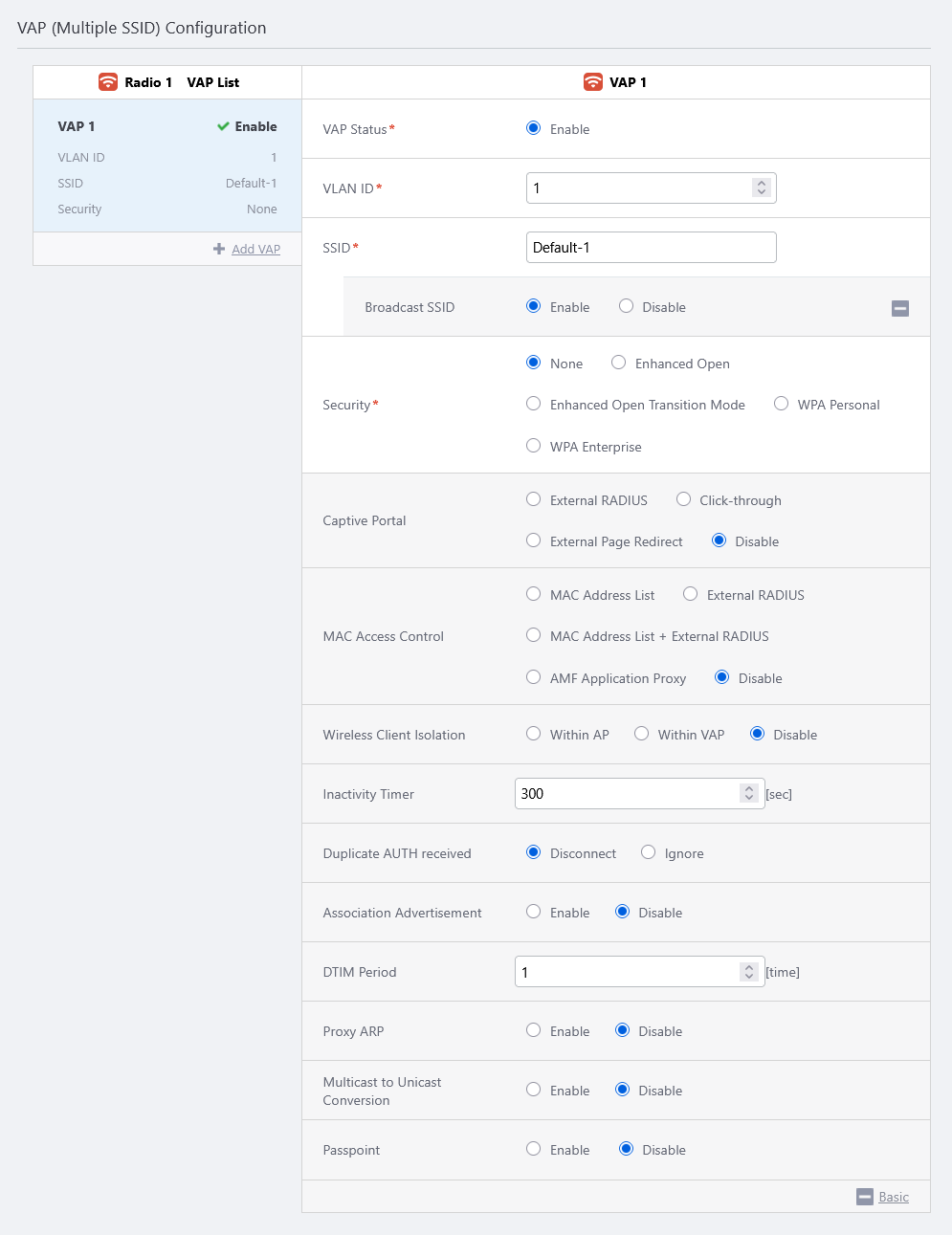Viewport: 952px width, 1235px height.
Task: Disable Broadcast SSID
Action: pyautogui.click(x=627, y=306)
